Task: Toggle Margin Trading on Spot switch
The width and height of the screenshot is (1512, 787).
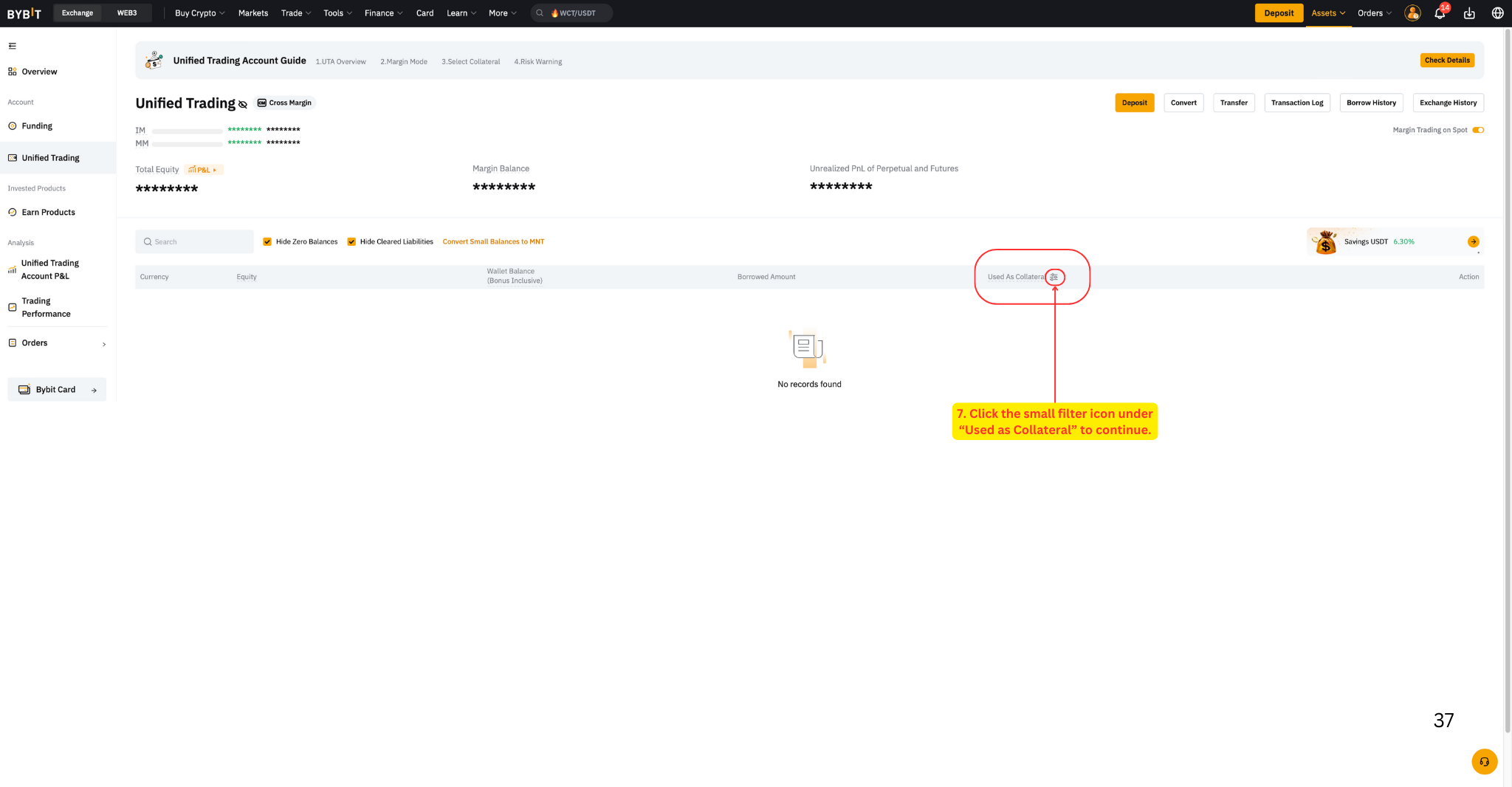Action: pos(1478,130)
